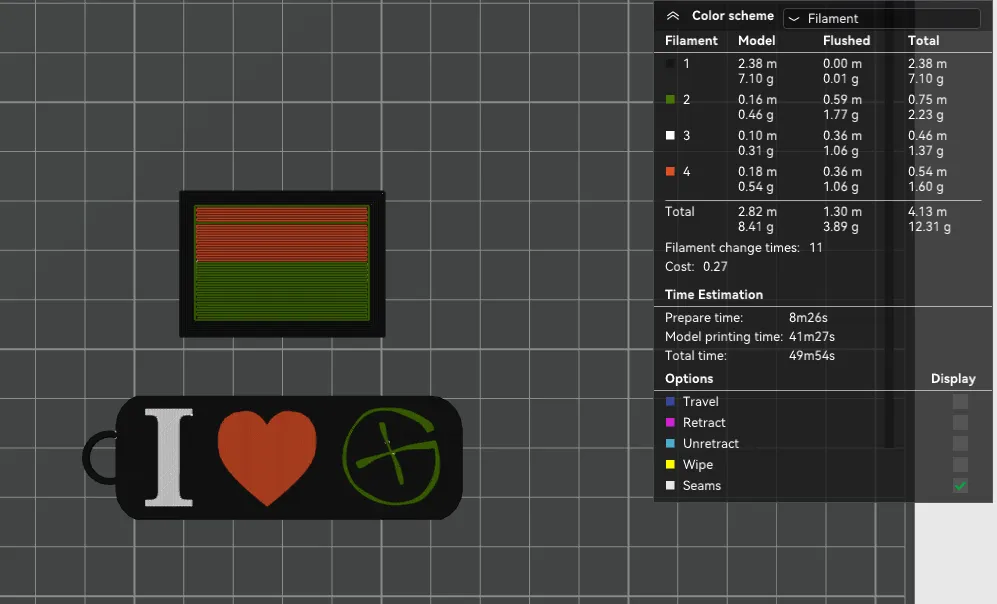Toggle the Travel display checkbox
The image size is (997, 604).
click(960, 401)
